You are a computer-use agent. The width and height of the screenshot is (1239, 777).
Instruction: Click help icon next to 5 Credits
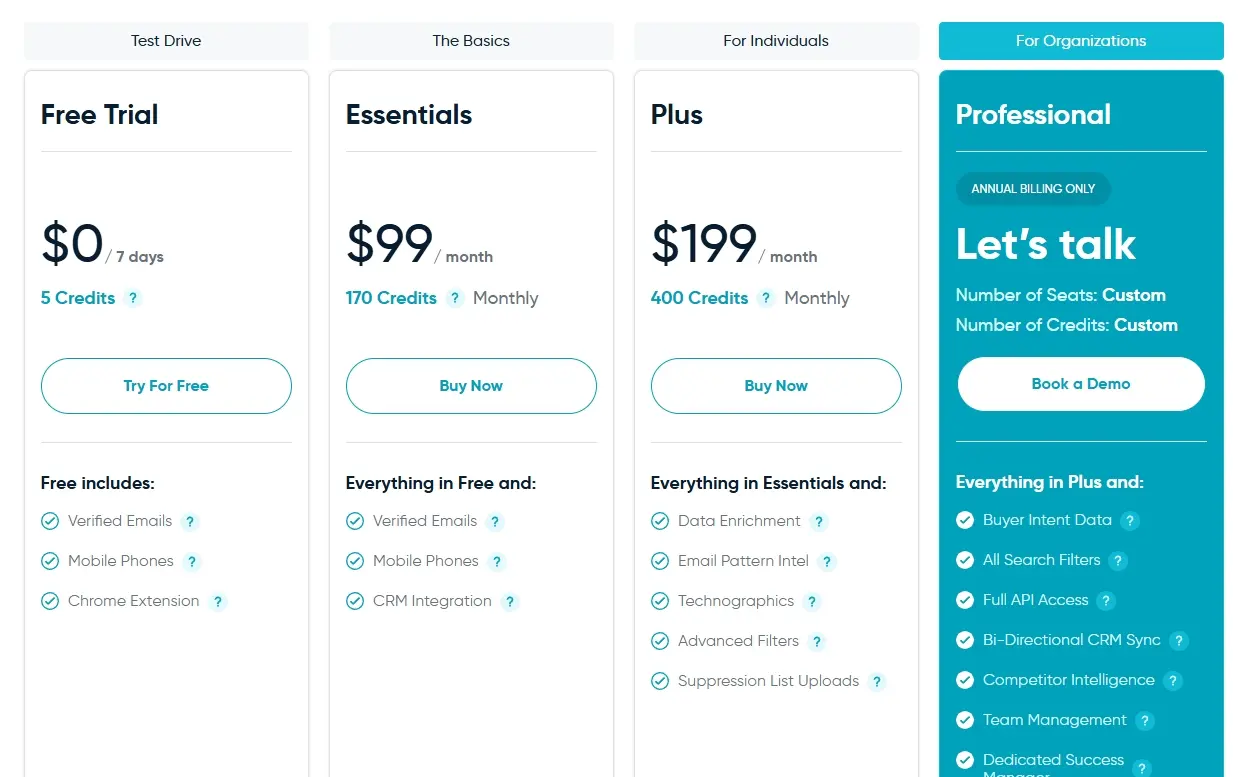(x=133, y=298)
